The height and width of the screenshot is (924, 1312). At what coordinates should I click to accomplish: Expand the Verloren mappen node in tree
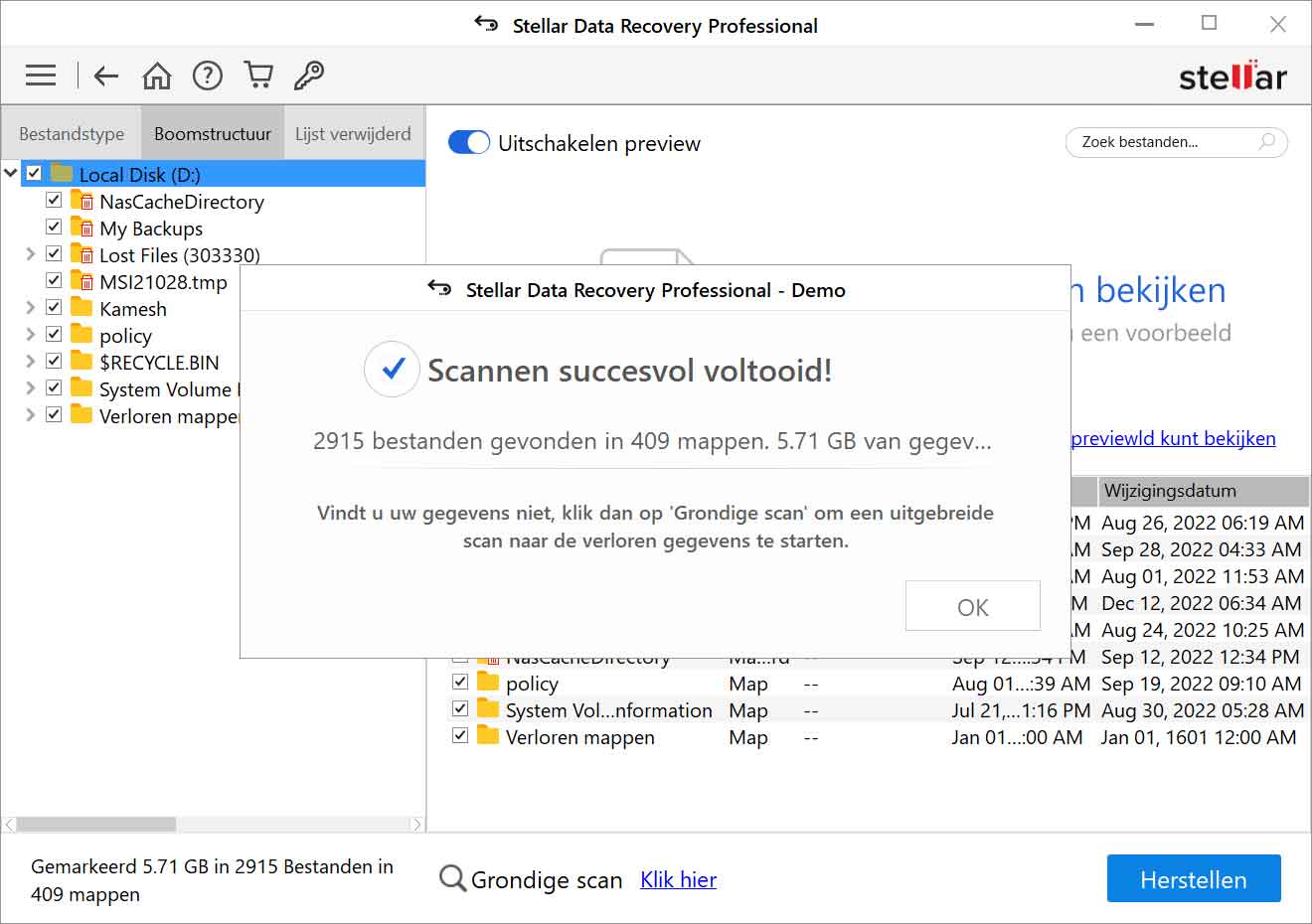(x=31, y=415)
